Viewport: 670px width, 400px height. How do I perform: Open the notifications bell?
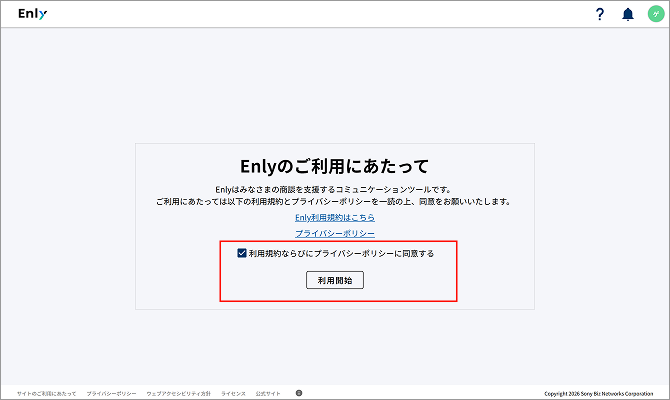pyautogui.click(x=628, y=14)
